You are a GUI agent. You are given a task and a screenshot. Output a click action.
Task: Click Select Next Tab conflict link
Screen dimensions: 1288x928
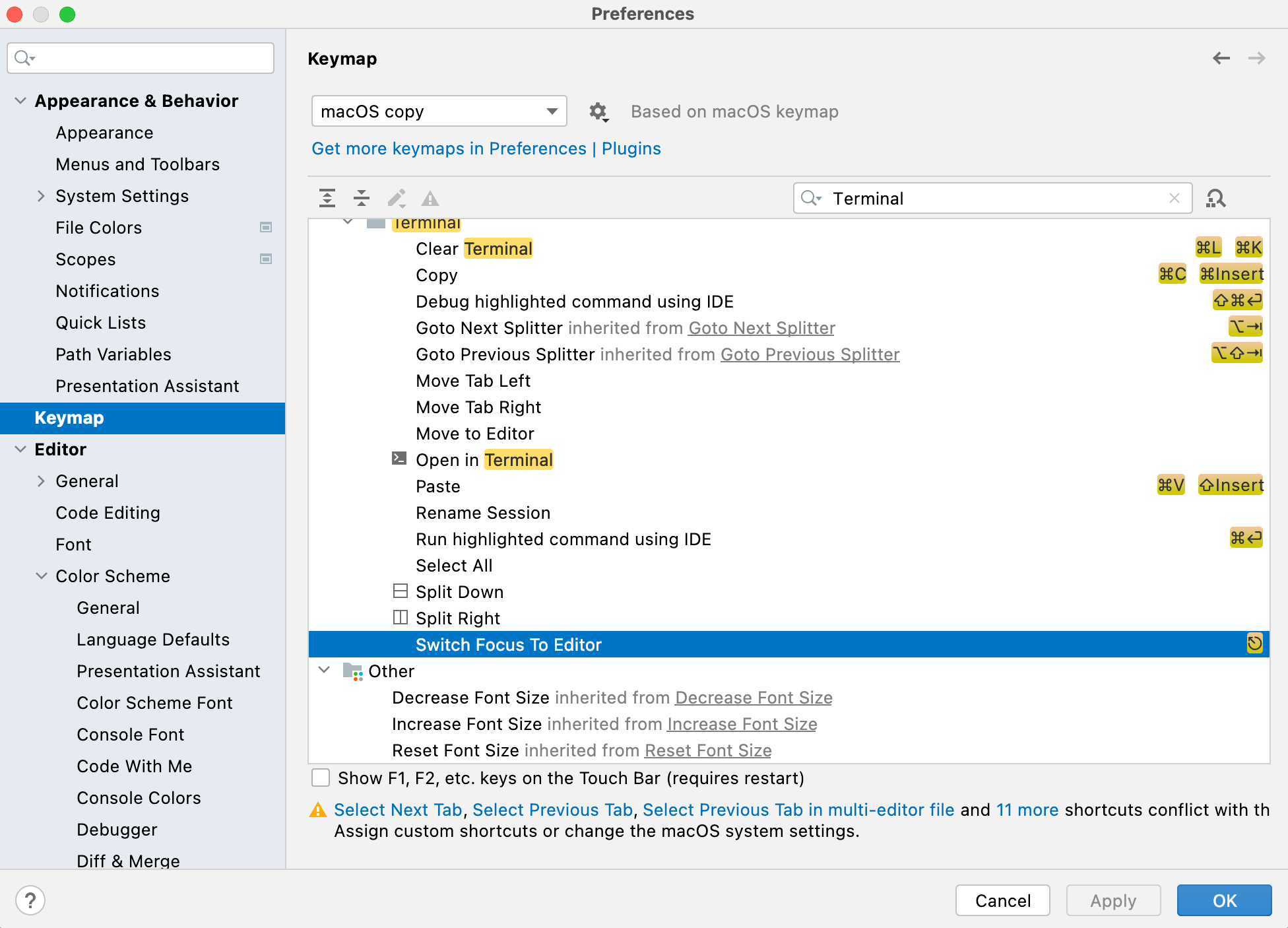tap(398, 810)
